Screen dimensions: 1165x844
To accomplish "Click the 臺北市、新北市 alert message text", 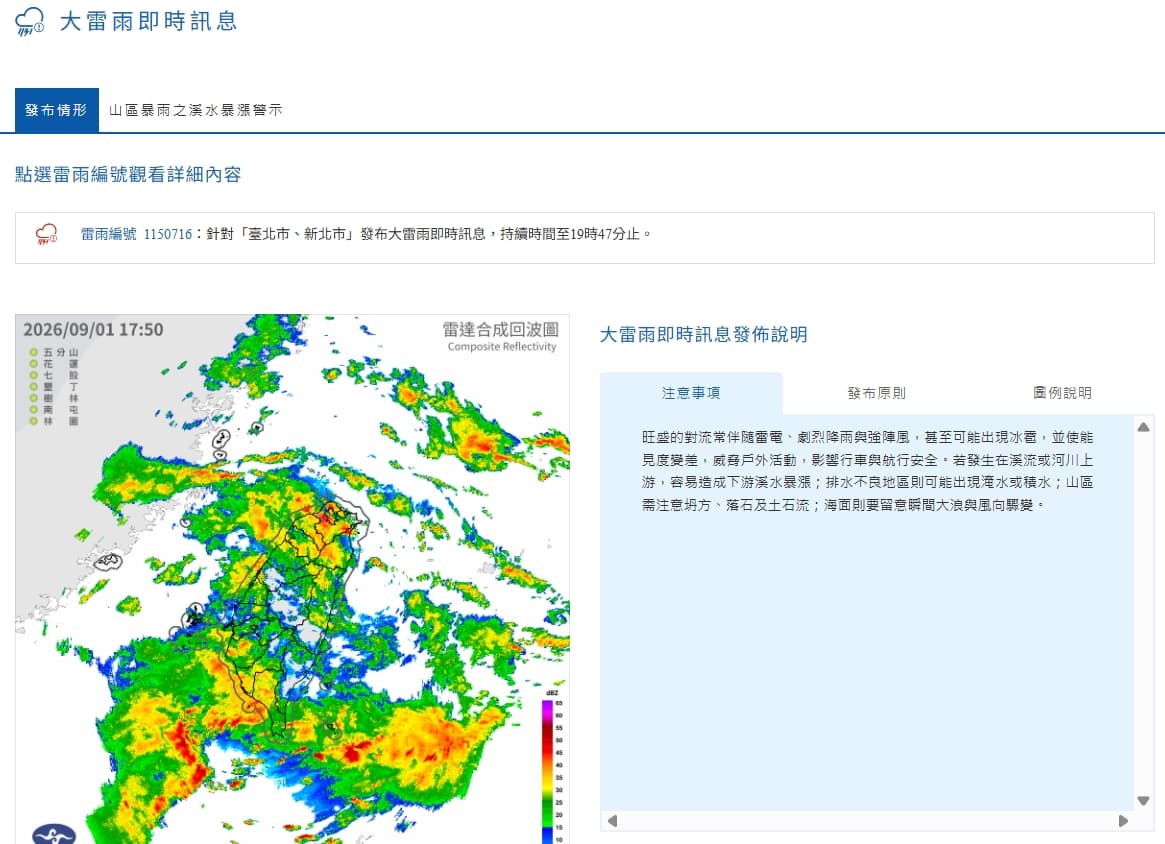I will pos(429,234).
